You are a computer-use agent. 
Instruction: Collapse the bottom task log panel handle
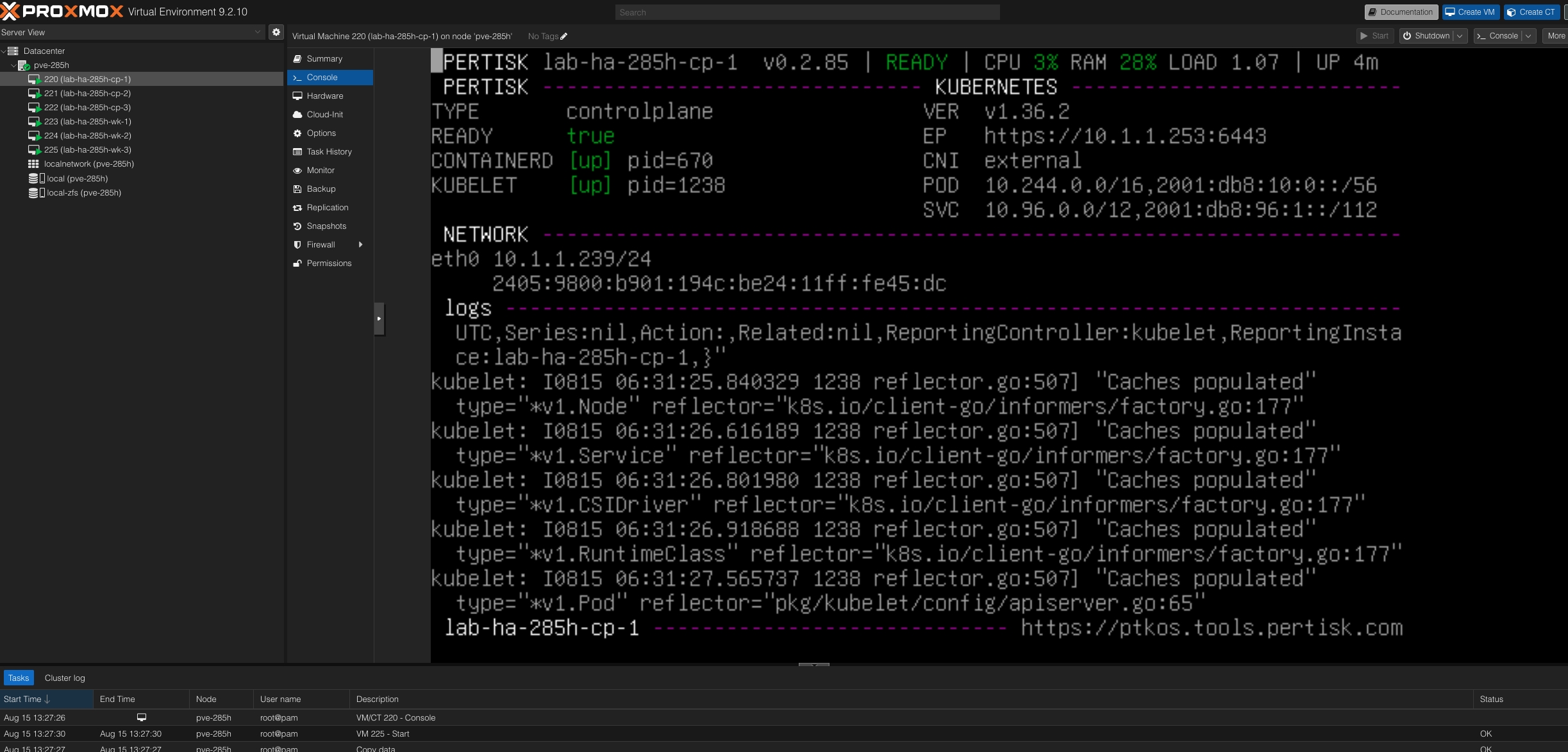pos(814,665)
